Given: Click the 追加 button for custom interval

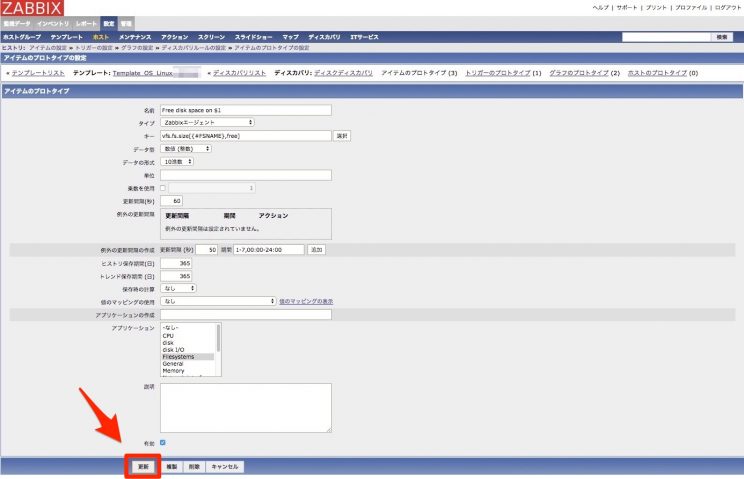Looking at the screenshot, I should (316, 249).
